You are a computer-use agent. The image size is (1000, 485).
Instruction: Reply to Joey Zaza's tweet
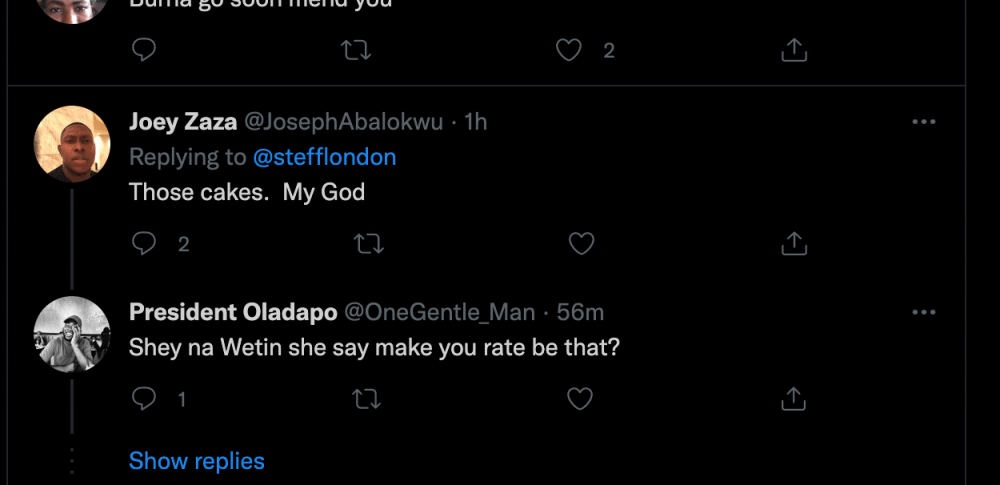[145, 243]
